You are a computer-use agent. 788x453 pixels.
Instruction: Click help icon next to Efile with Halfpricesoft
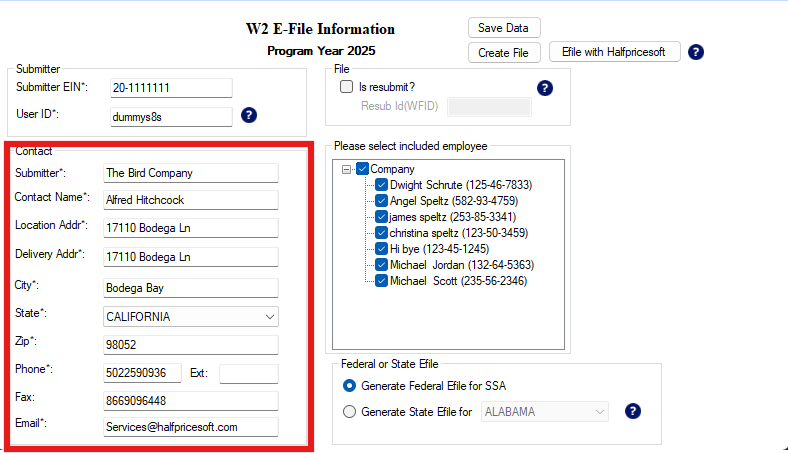coord(696,52)
